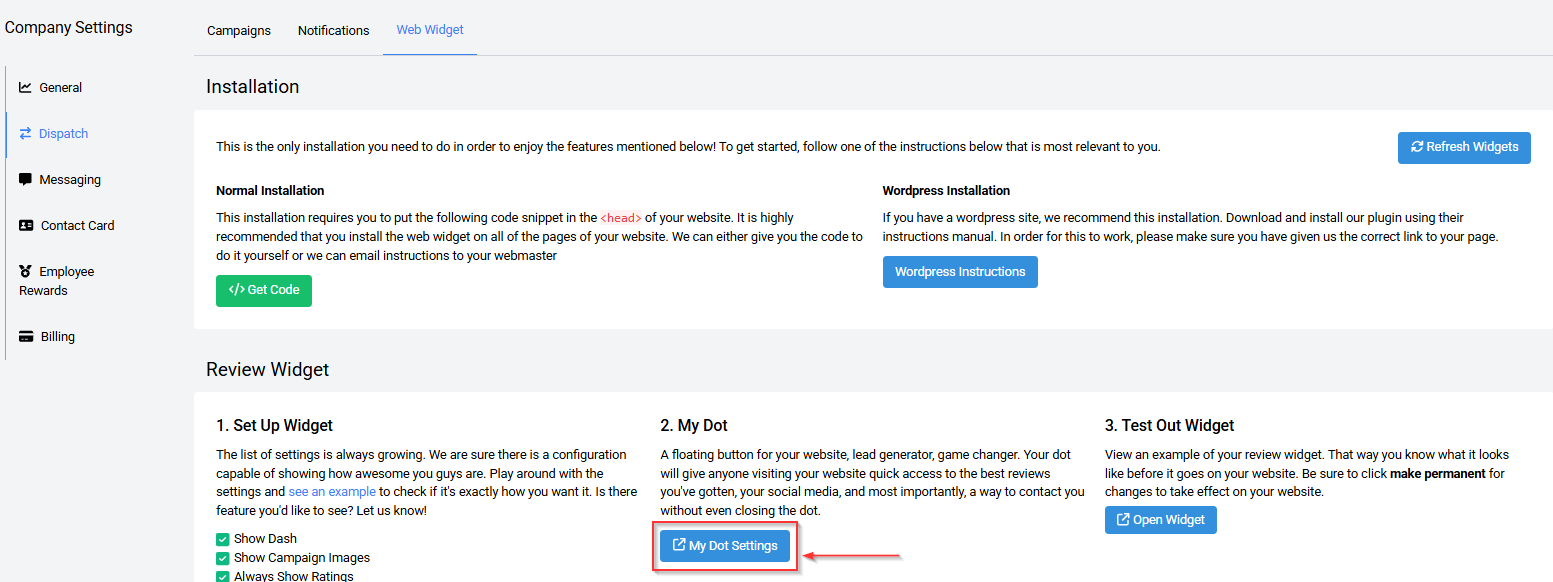Uncheck the Show Dash checkbox
Viewport: 1553px width, 582px height.
point(223,539)
